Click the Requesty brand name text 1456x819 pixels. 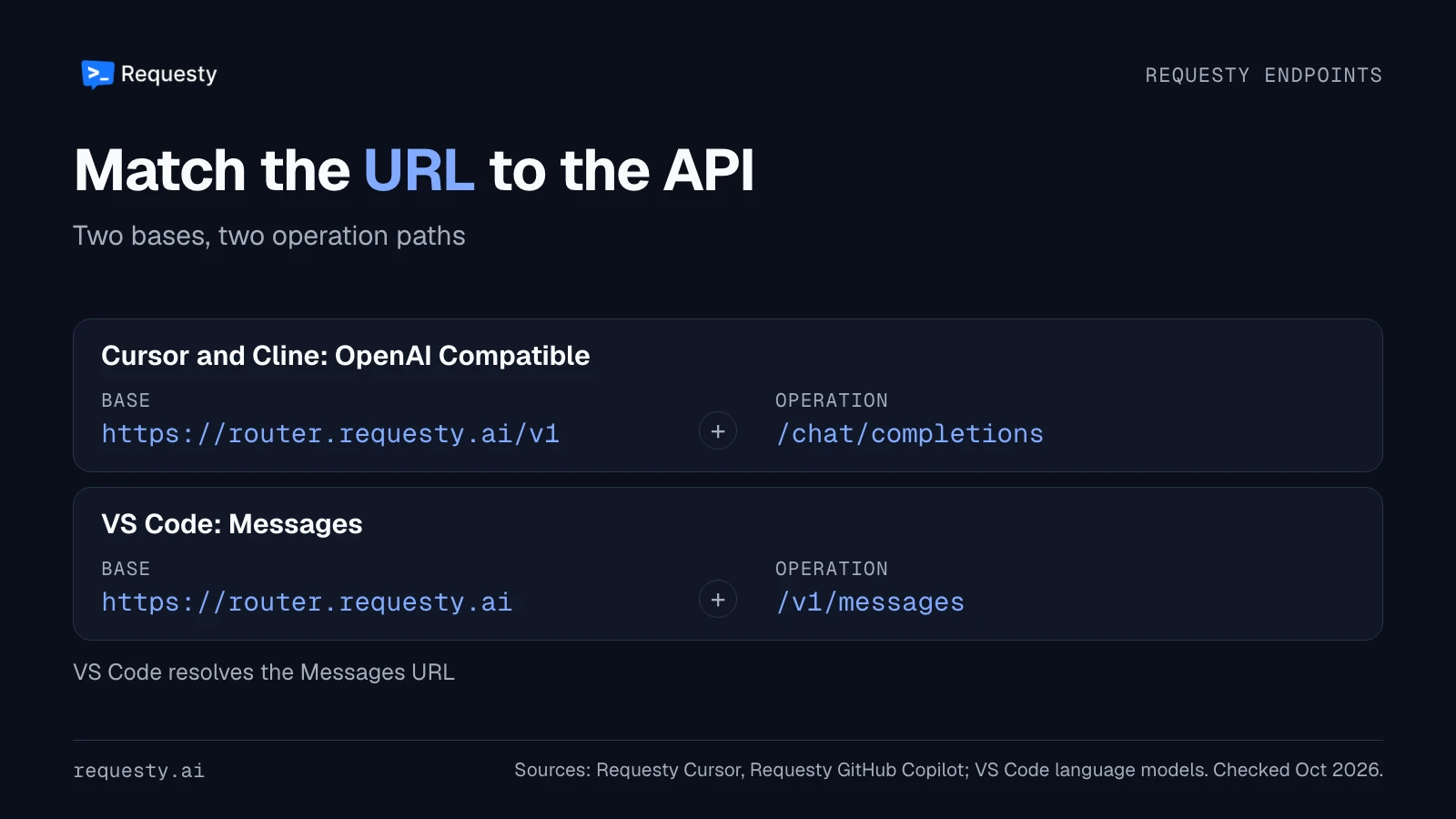point(169,75)
